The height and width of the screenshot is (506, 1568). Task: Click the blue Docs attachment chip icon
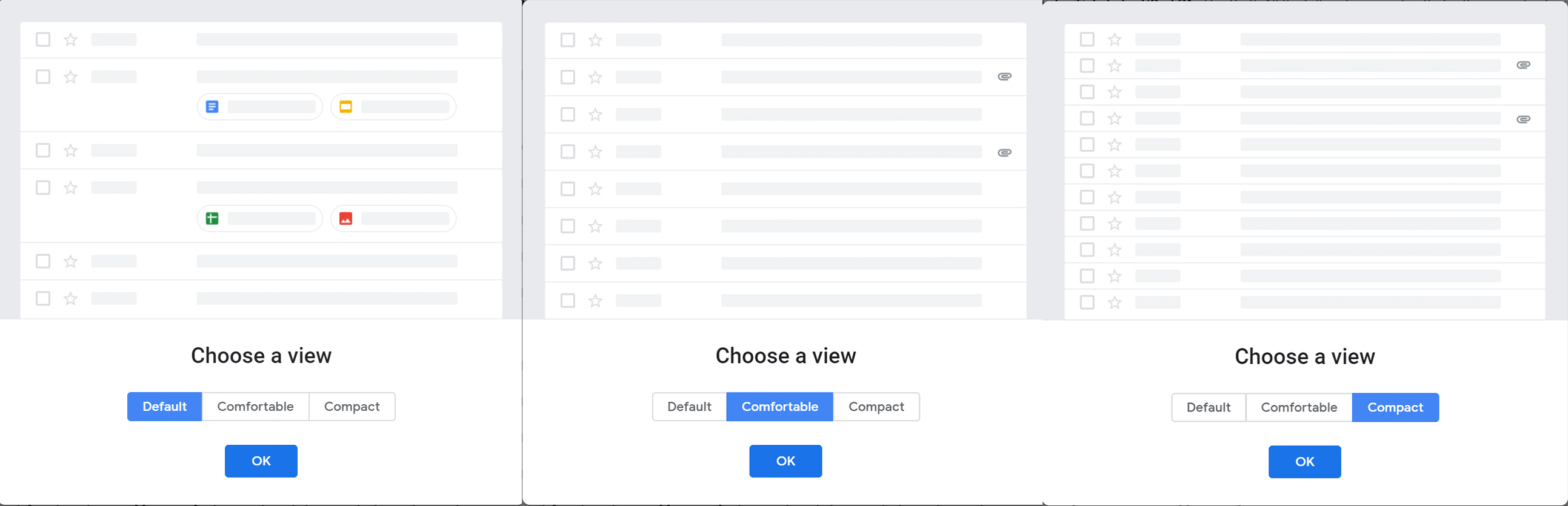[212, 107]
